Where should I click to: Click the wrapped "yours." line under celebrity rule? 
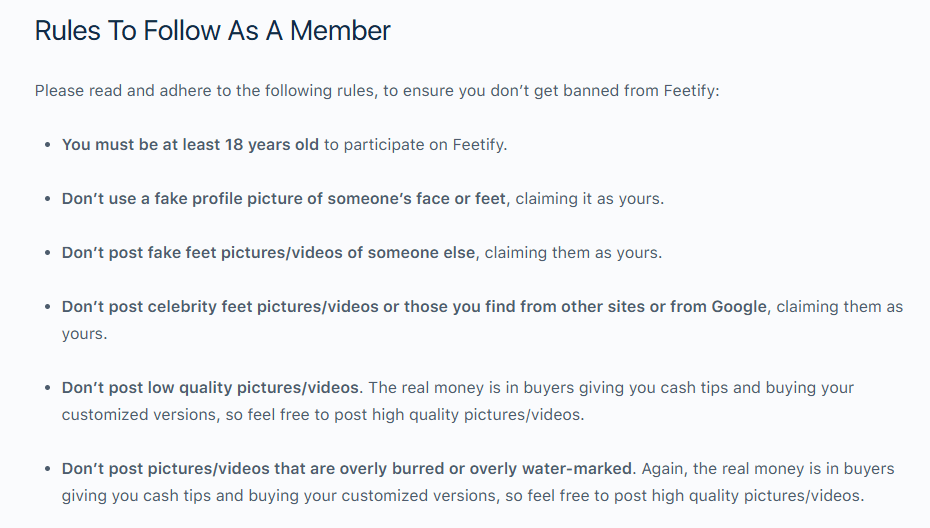[84, 334]
